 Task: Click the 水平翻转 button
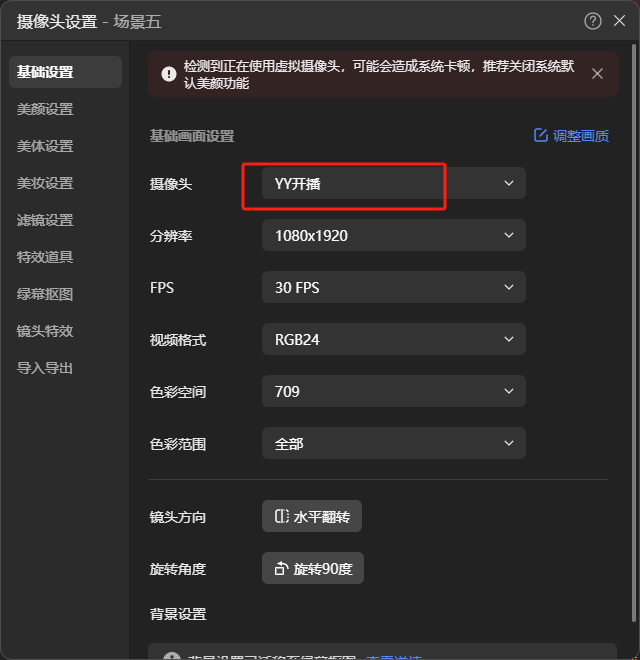click(x=312, y=516)
